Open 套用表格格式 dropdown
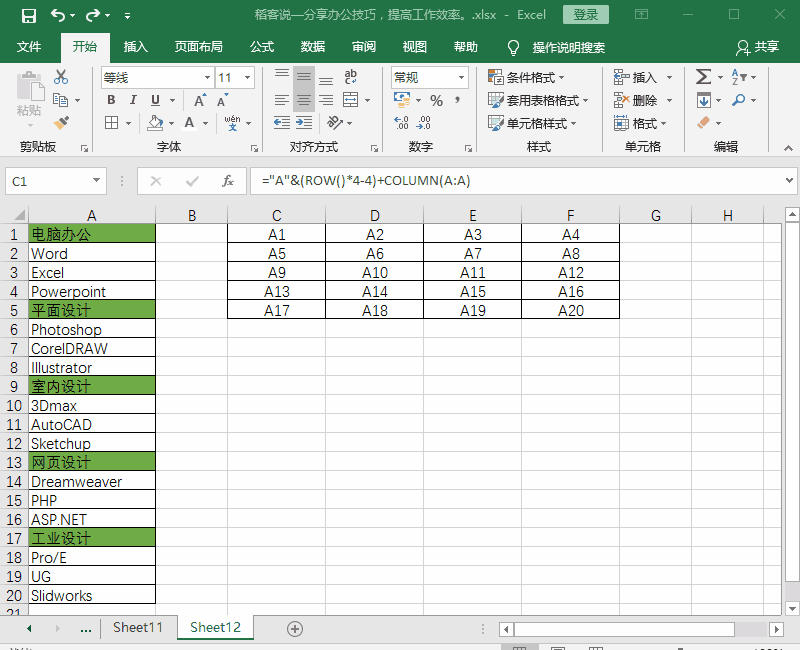Screen dimensions: 800x650 coord(538,101)
